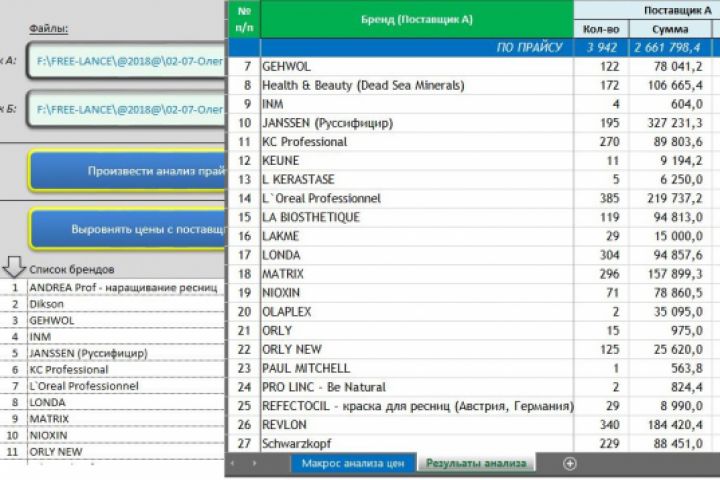The width and height of the screenshot is (720, 480).
Task: Select the L KERASTASE brand cell
Action: (417, 180)
